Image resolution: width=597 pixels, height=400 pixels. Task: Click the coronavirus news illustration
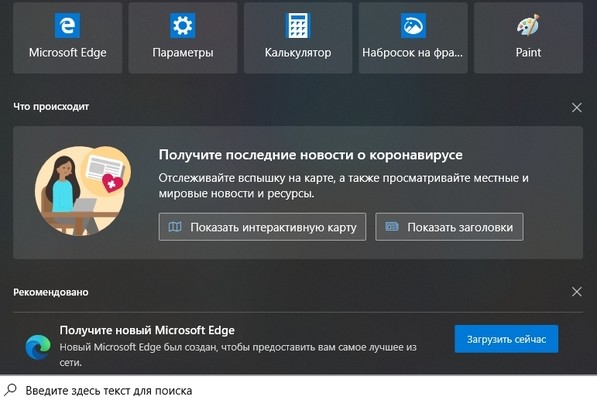point(83,190)
